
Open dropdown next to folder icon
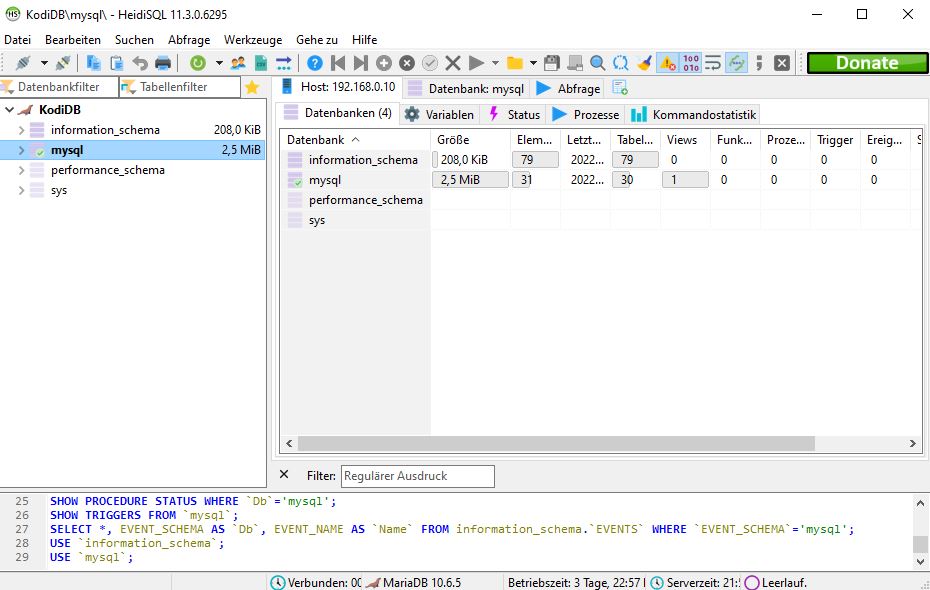(x=533, y=63)
